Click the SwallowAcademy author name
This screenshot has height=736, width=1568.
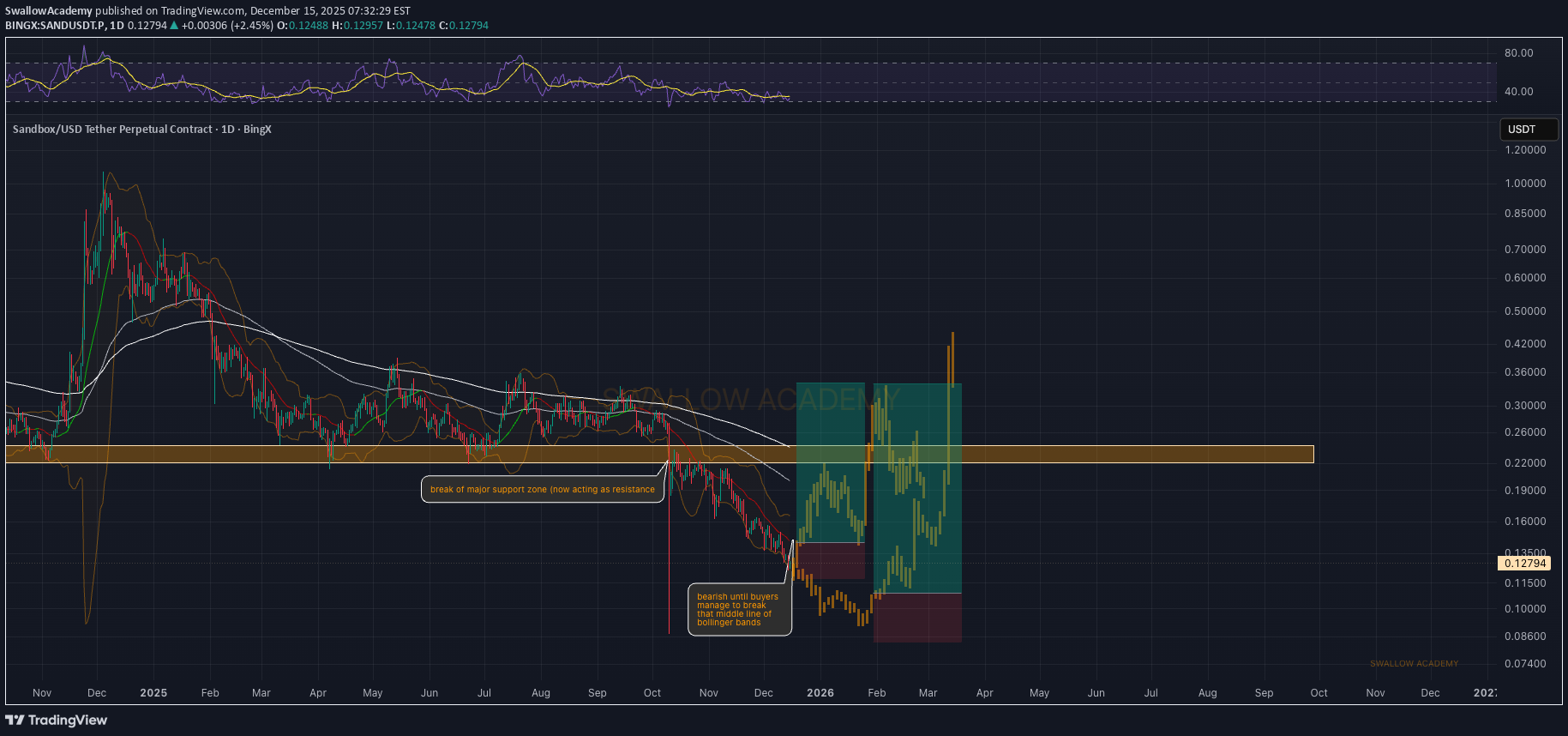(x=49, y=11)
